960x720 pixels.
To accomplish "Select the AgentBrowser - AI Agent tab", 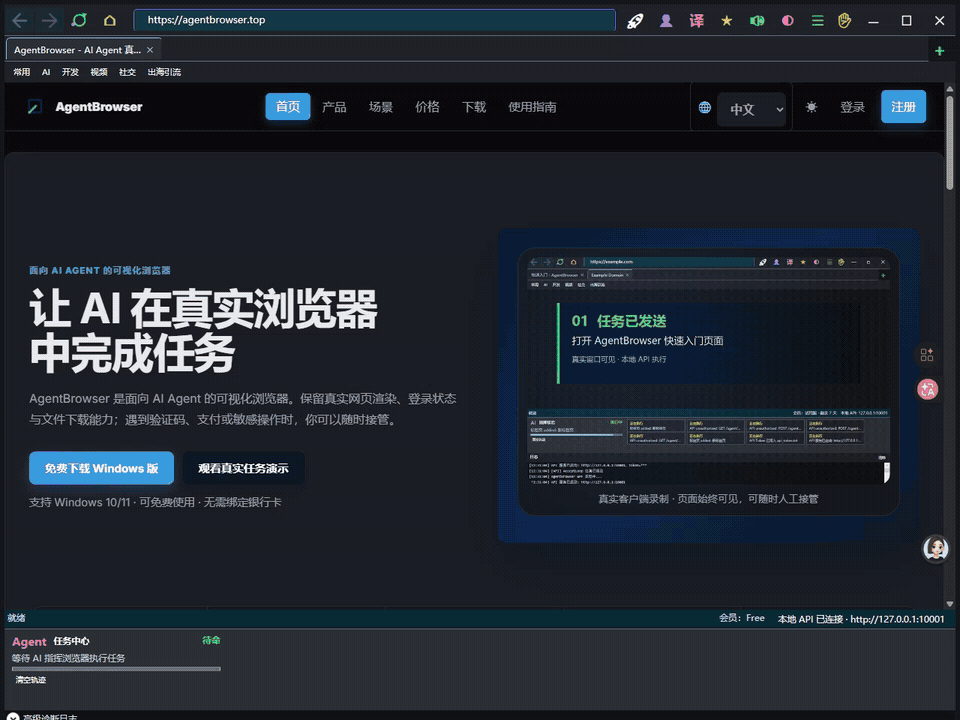I will 78,50.
